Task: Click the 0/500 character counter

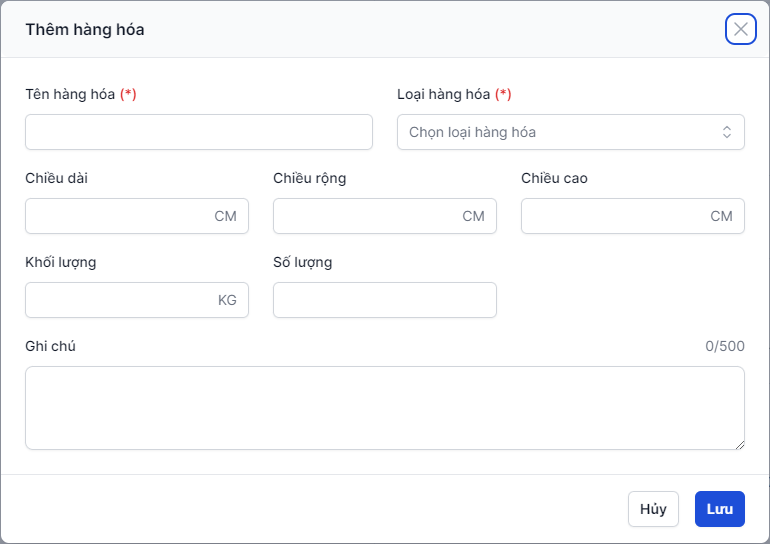Action: click(x=724, y=346)
